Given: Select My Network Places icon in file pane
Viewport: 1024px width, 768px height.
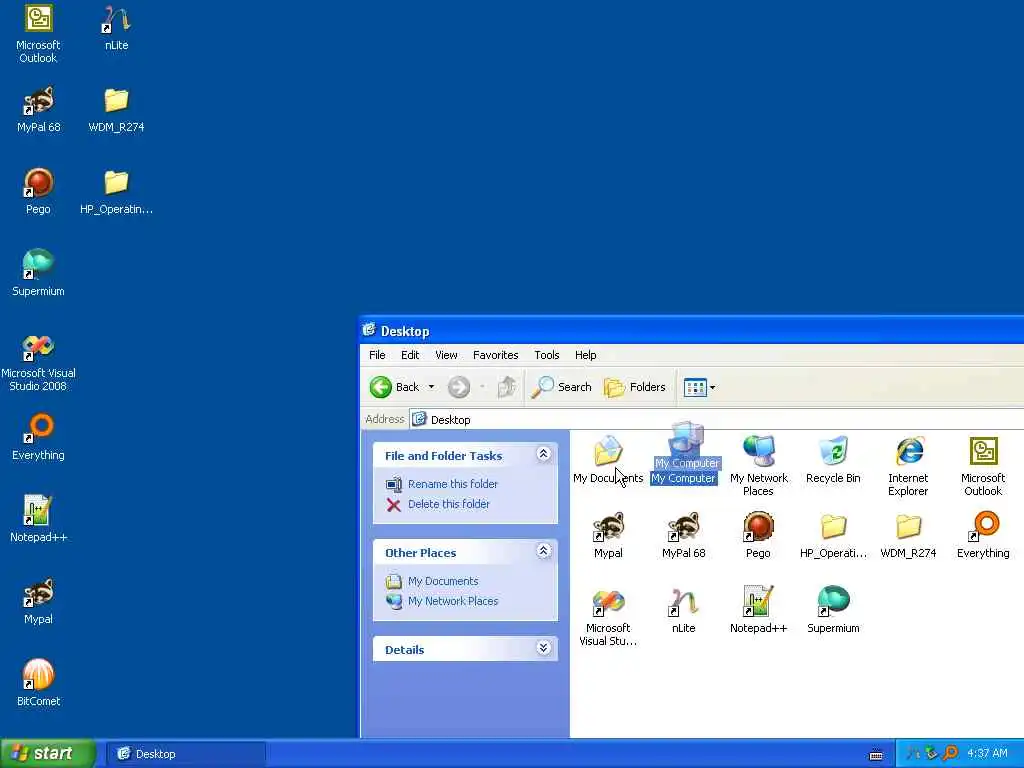Looking at the screenshot, I should point(758,466).
